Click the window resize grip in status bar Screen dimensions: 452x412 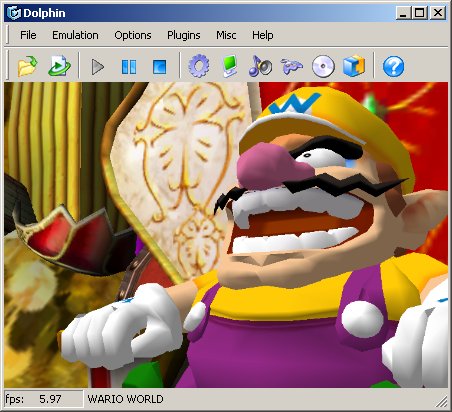tap(442, 401)
